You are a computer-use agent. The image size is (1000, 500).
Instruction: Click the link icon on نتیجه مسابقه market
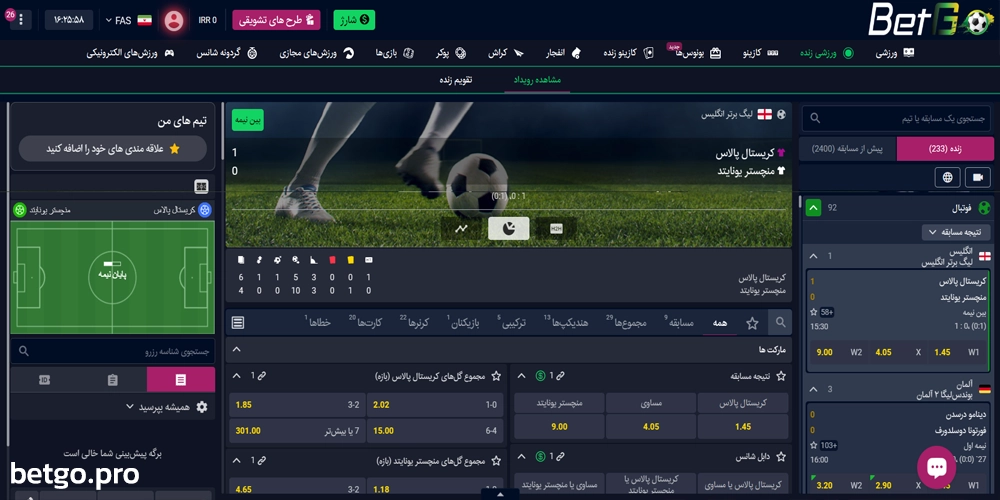561,376
